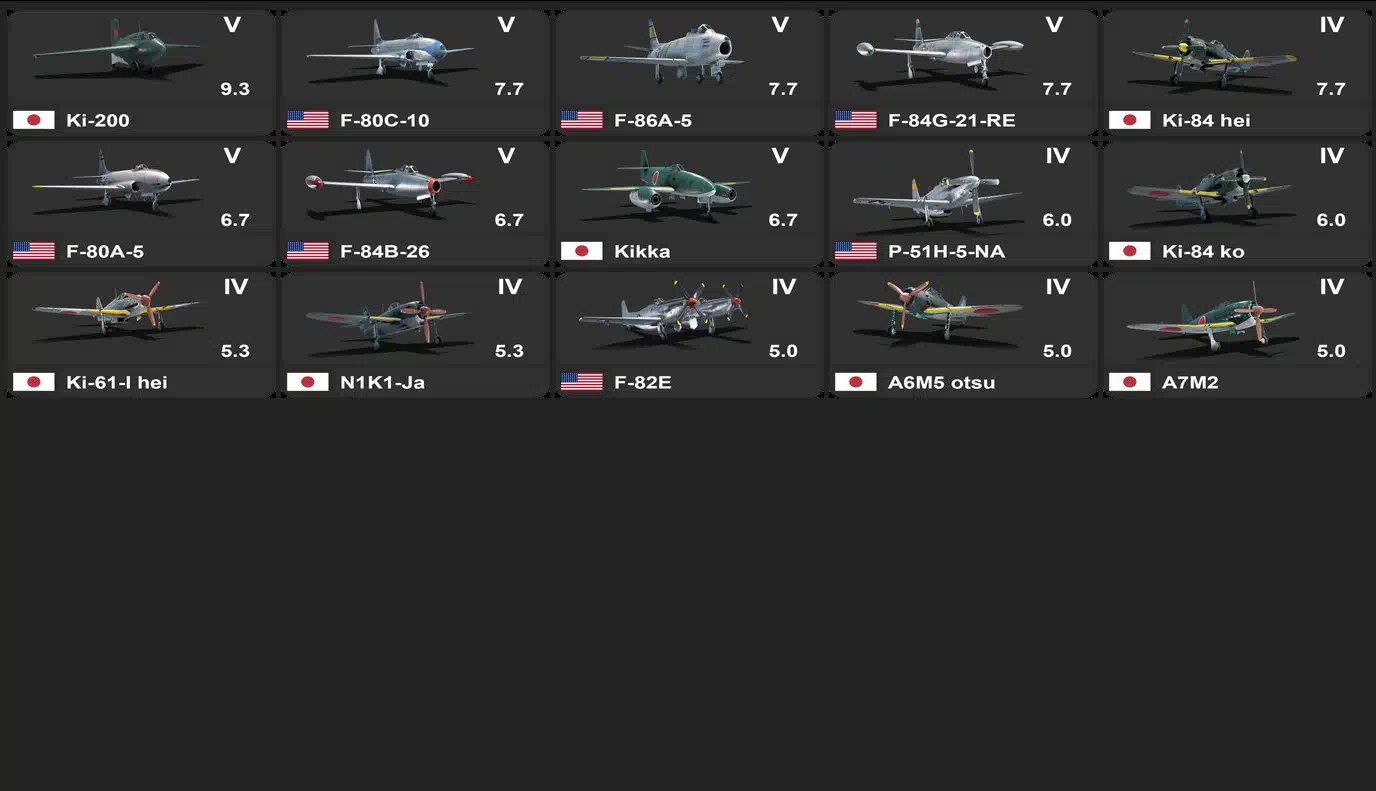Screen dimensions: 1376x791
Task: Click the F-80A-5 jet image
Action: [115, 183]
